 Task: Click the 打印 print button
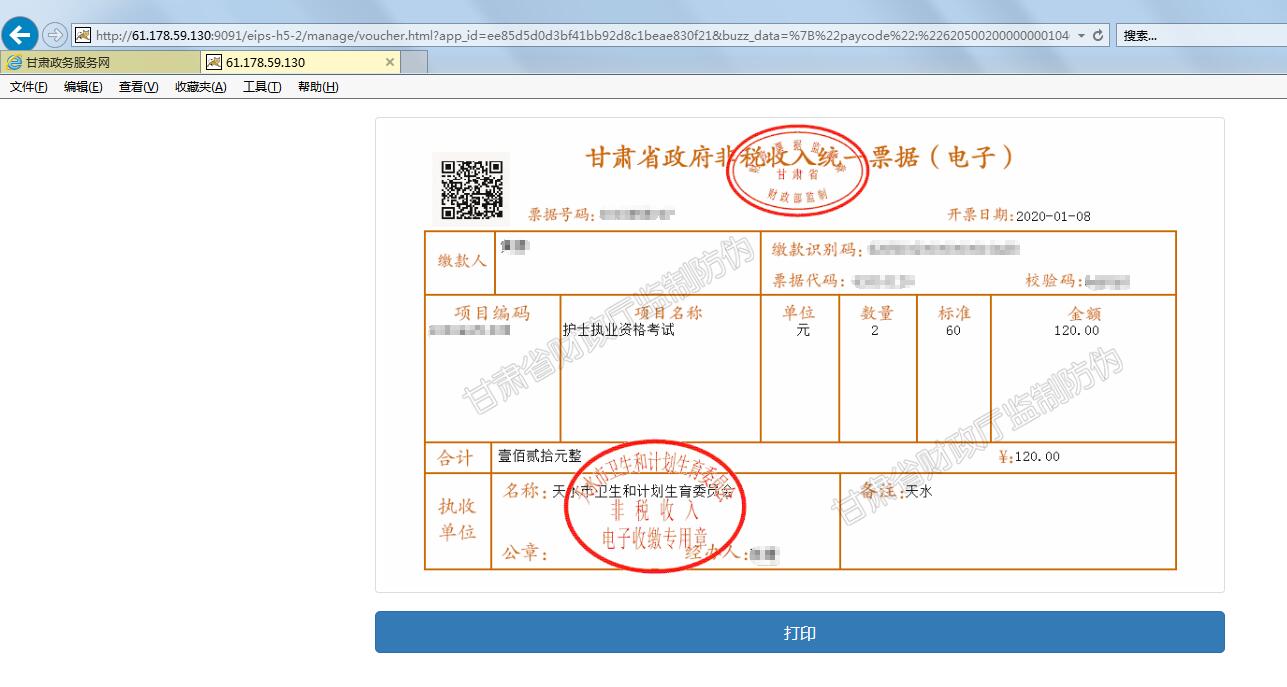point(799,632)
